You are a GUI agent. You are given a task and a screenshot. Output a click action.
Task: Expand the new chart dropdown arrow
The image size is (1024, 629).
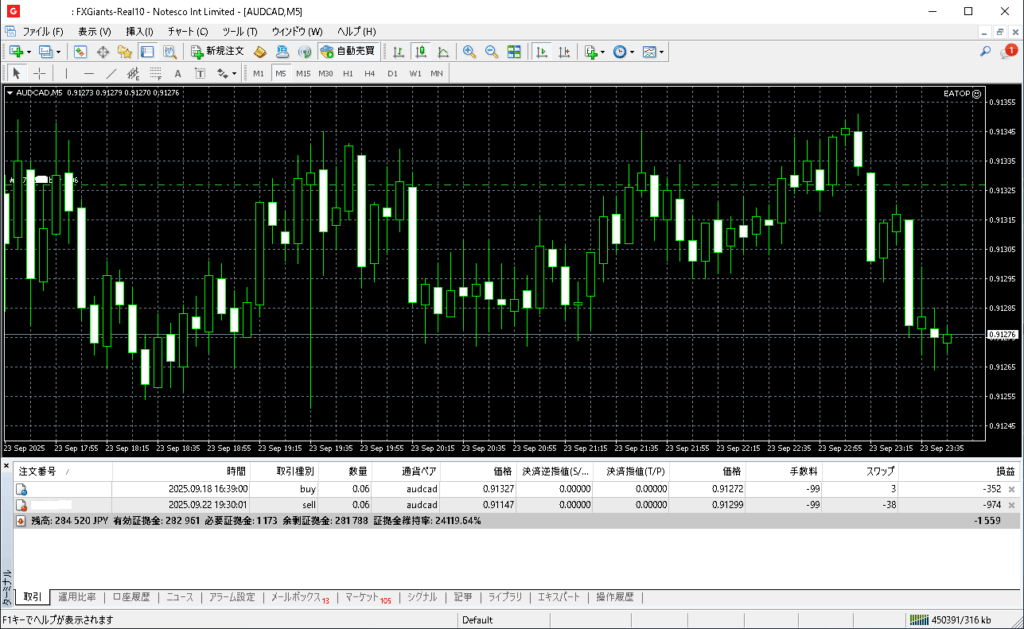tap(29, 51)
